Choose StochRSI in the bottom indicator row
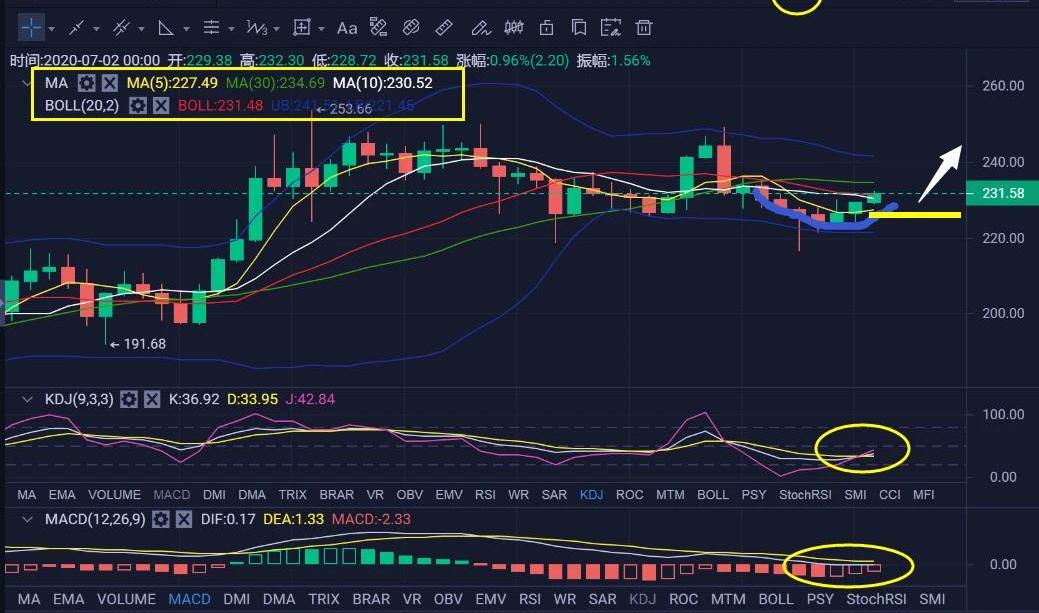The width and height of the screenshot is (1039, 613). [x=875, y=599]
